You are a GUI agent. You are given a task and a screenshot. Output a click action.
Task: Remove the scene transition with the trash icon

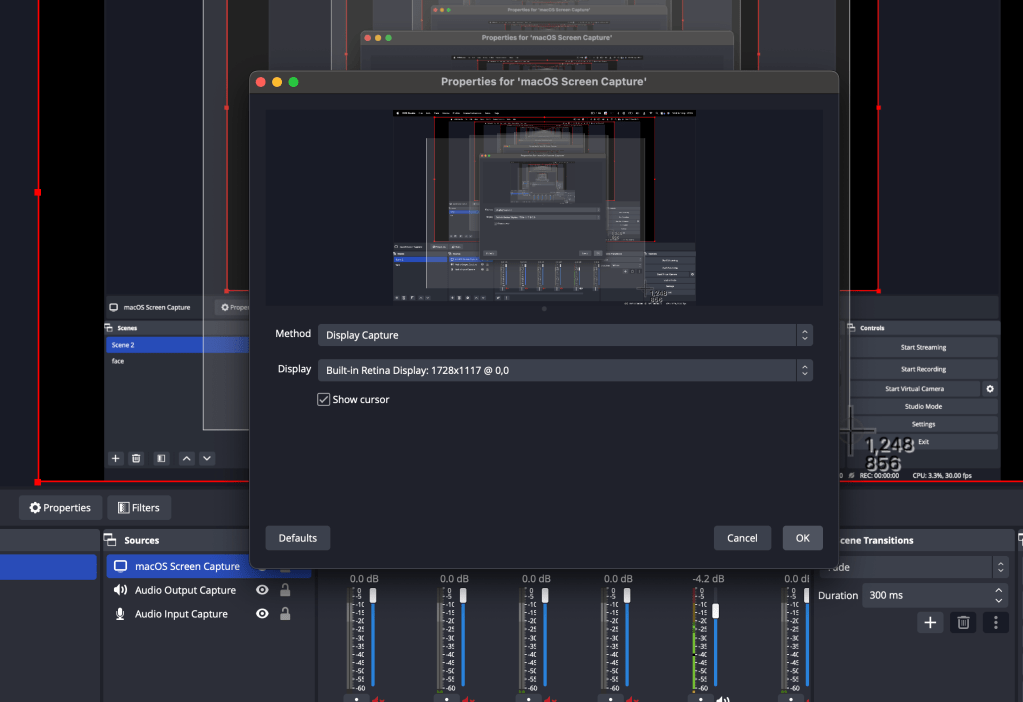(x=963, y=622)
